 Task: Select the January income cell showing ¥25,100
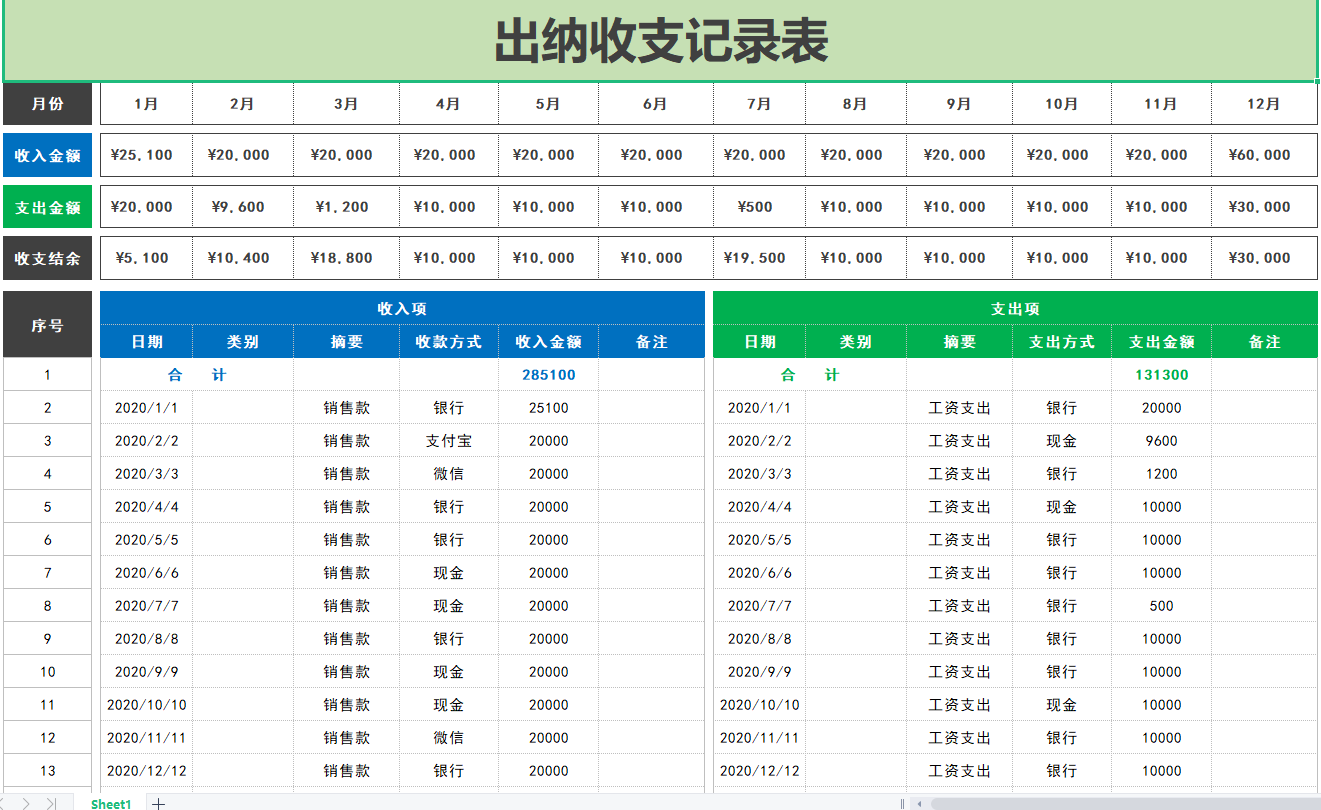(x=145, y=154)
